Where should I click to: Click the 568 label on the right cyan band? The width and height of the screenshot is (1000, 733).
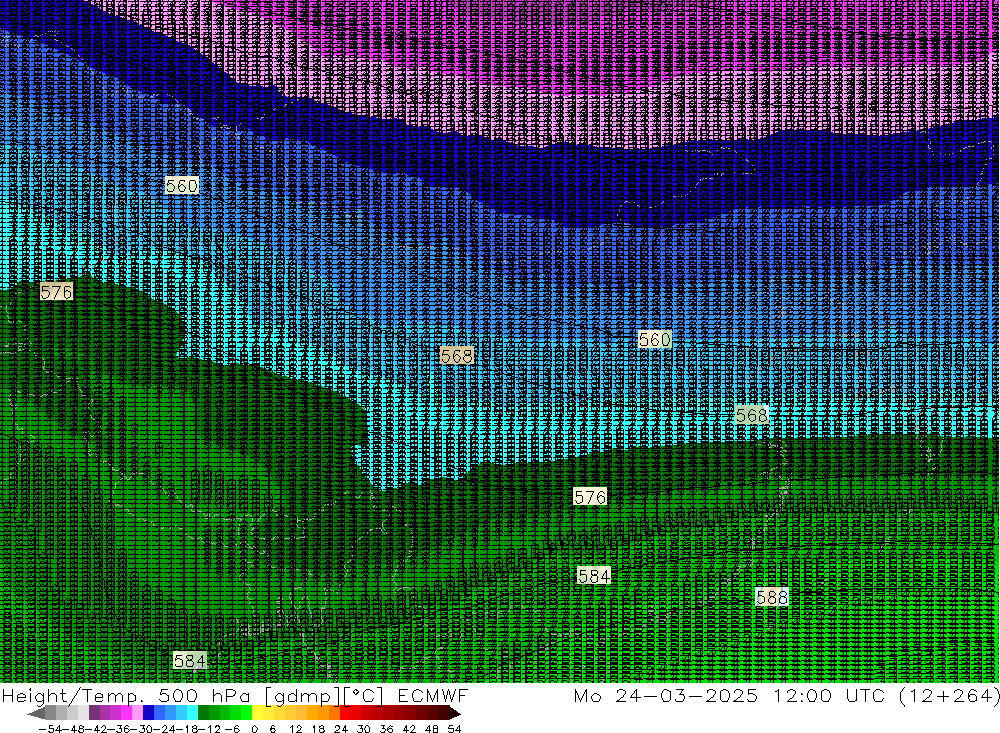coord(751,416)
